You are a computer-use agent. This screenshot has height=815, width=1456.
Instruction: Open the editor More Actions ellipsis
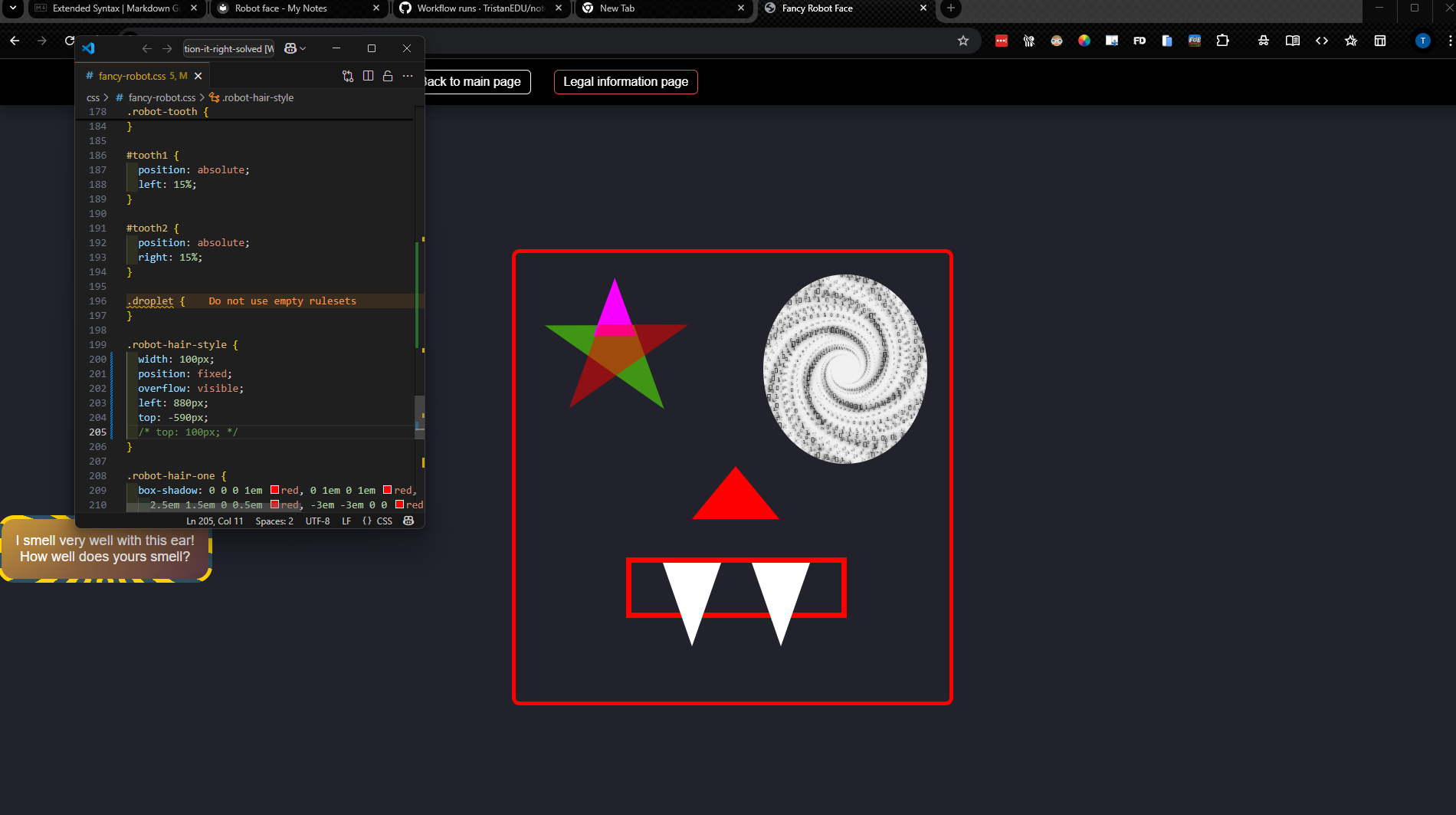point(408,76)
